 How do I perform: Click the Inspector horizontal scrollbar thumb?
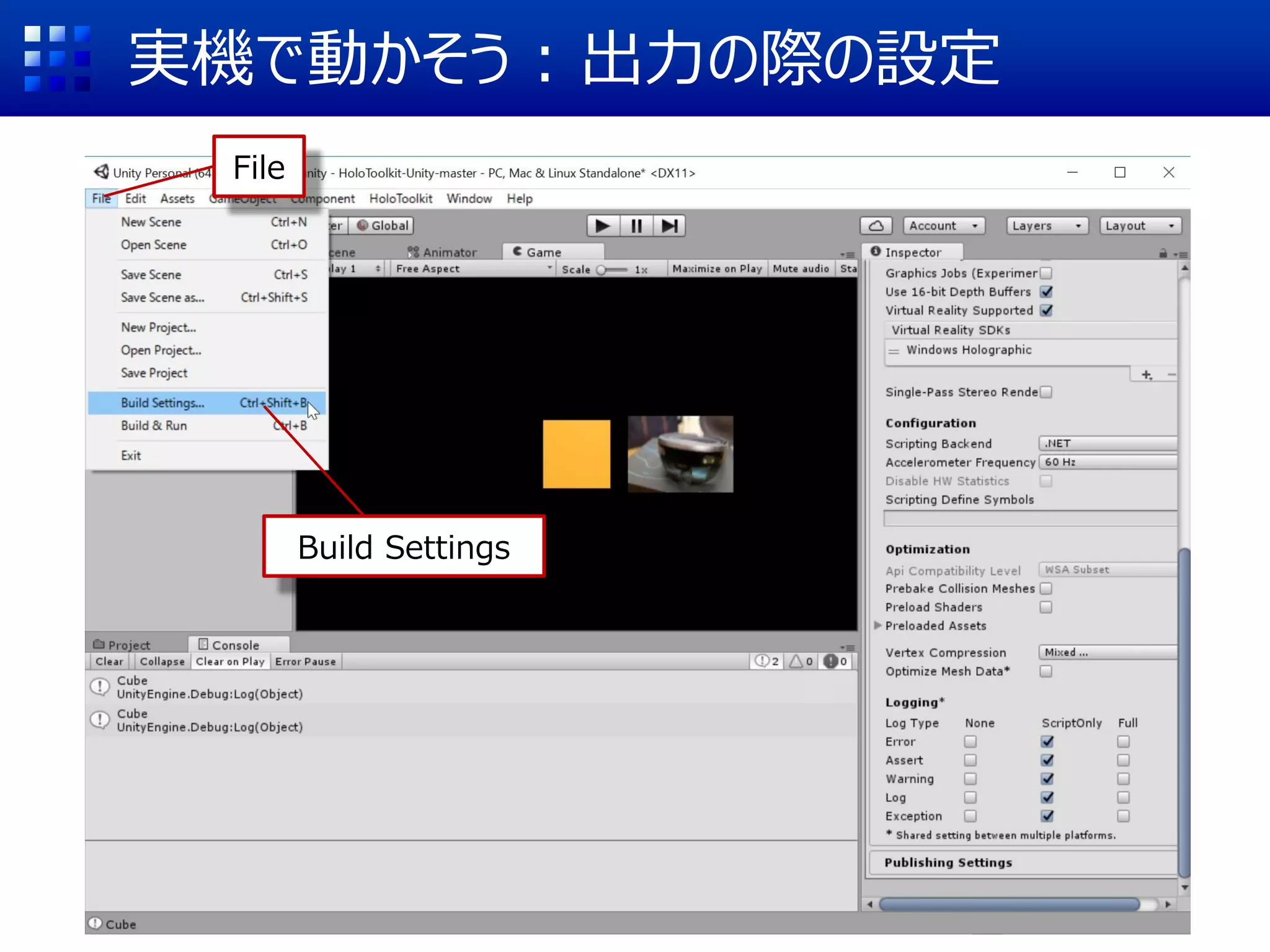click(x=1009, y=904)
